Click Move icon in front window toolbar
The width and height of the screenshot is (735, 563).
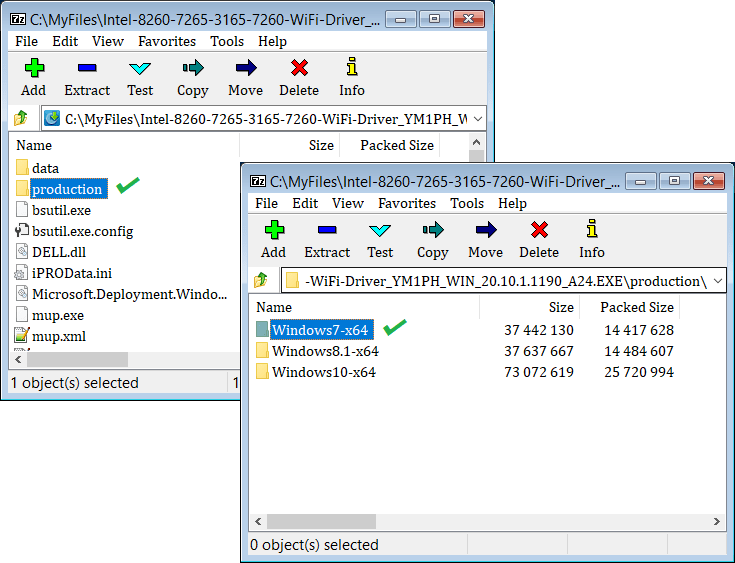pos(486,230)
